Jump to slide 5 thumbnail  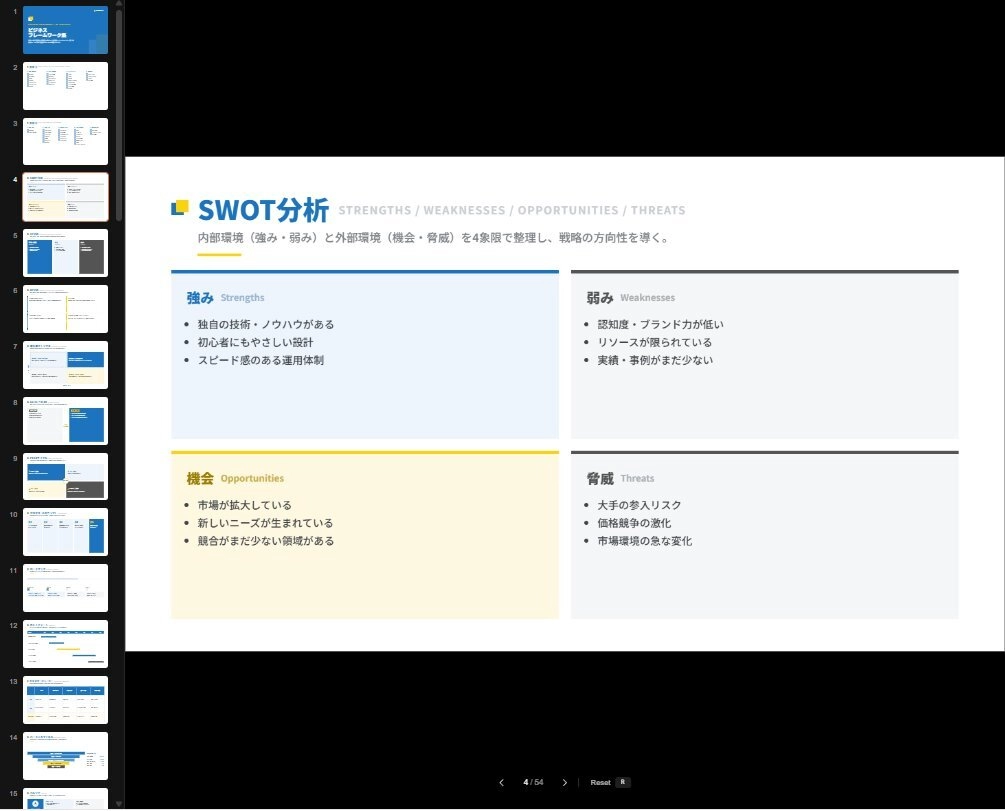click(65, 253)
